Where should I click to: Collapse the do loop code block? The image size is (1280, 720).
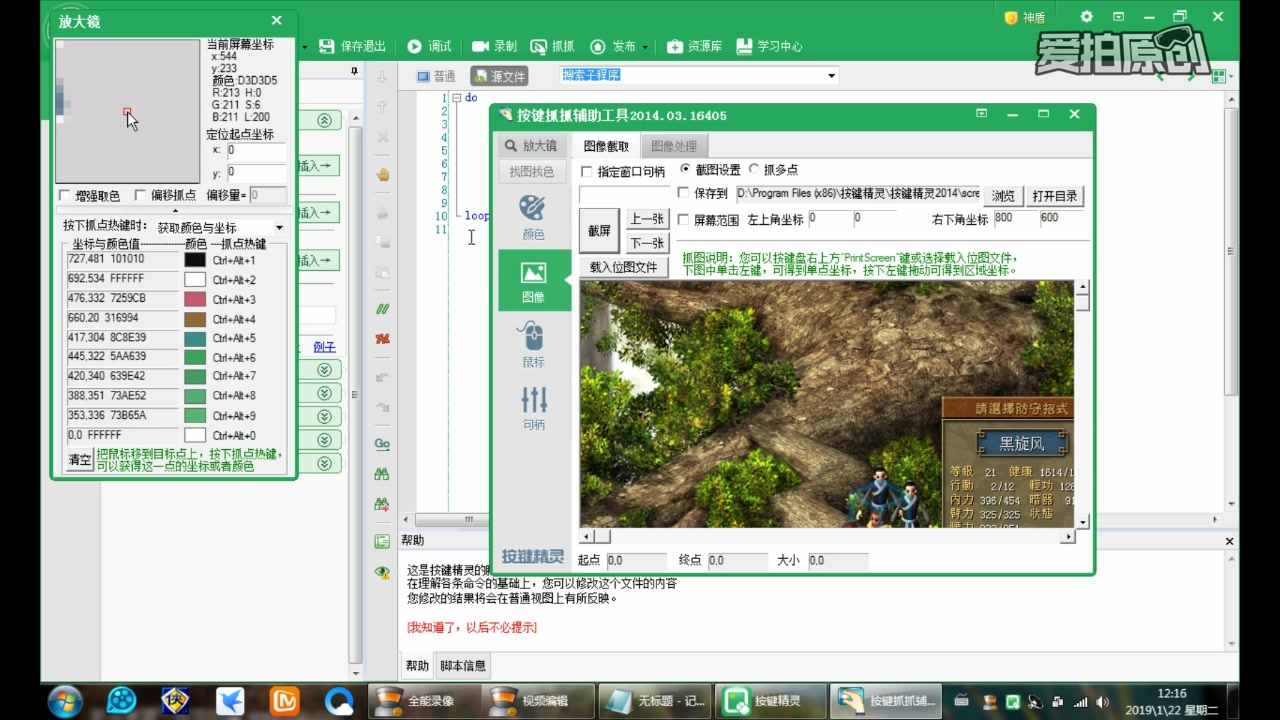coord(457,98)
